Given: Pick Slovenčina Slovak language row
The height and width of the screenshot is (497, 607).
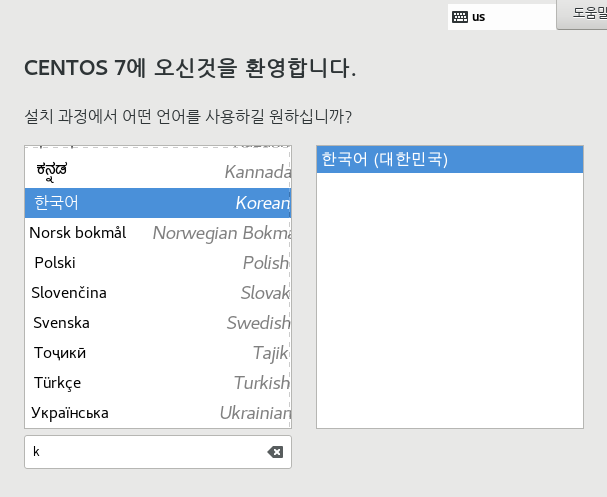Looking at the screenshot, I should pyautogui.click(x=158, y=293).
